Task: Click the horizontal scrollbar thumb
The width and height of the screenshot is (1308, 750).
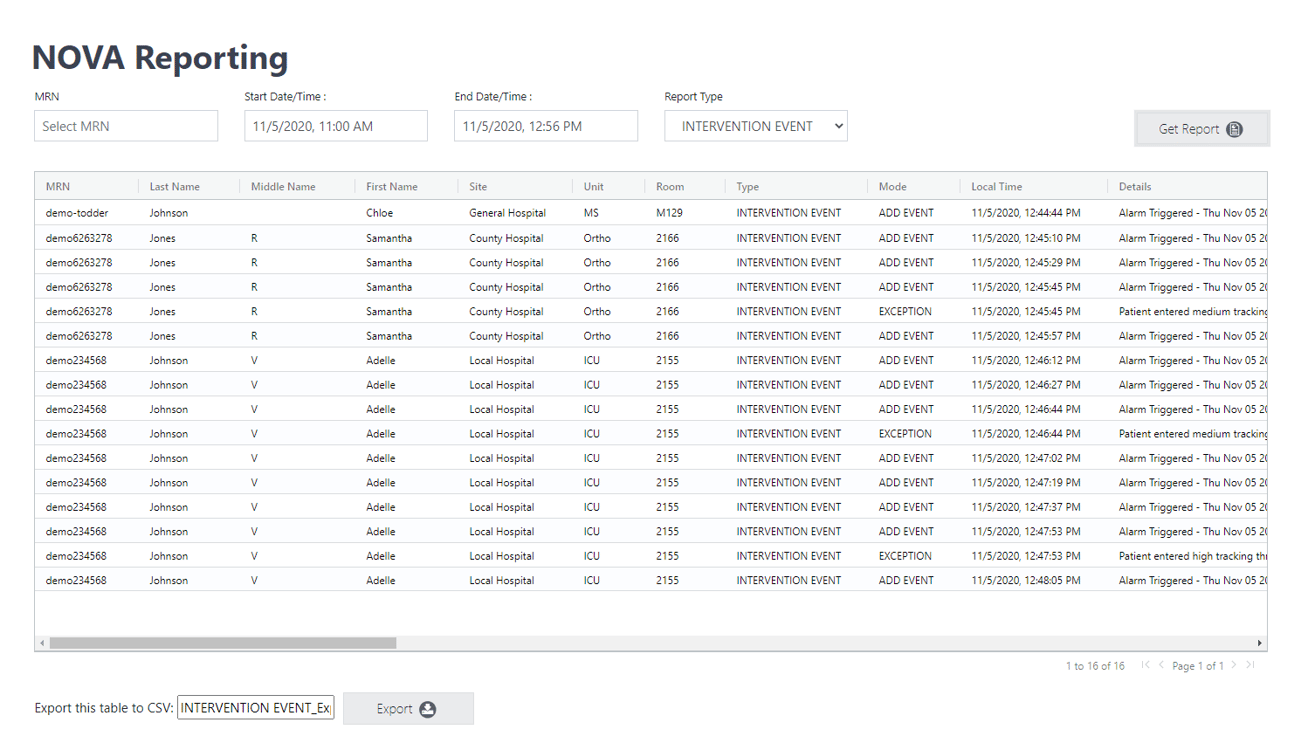Action: coord(222,643)
